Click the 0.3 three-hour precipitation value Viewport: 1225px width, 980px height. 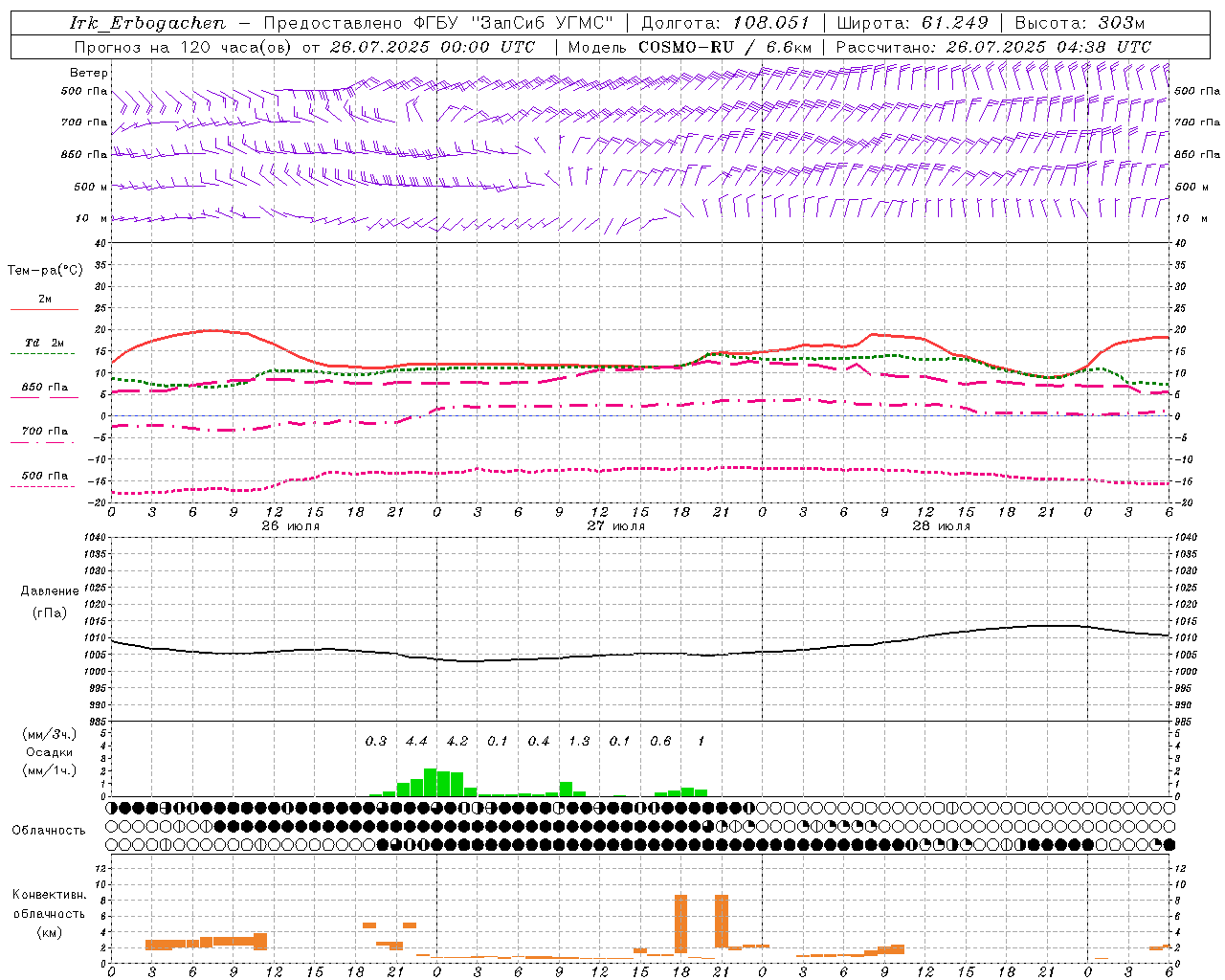(x=376, y=742)
